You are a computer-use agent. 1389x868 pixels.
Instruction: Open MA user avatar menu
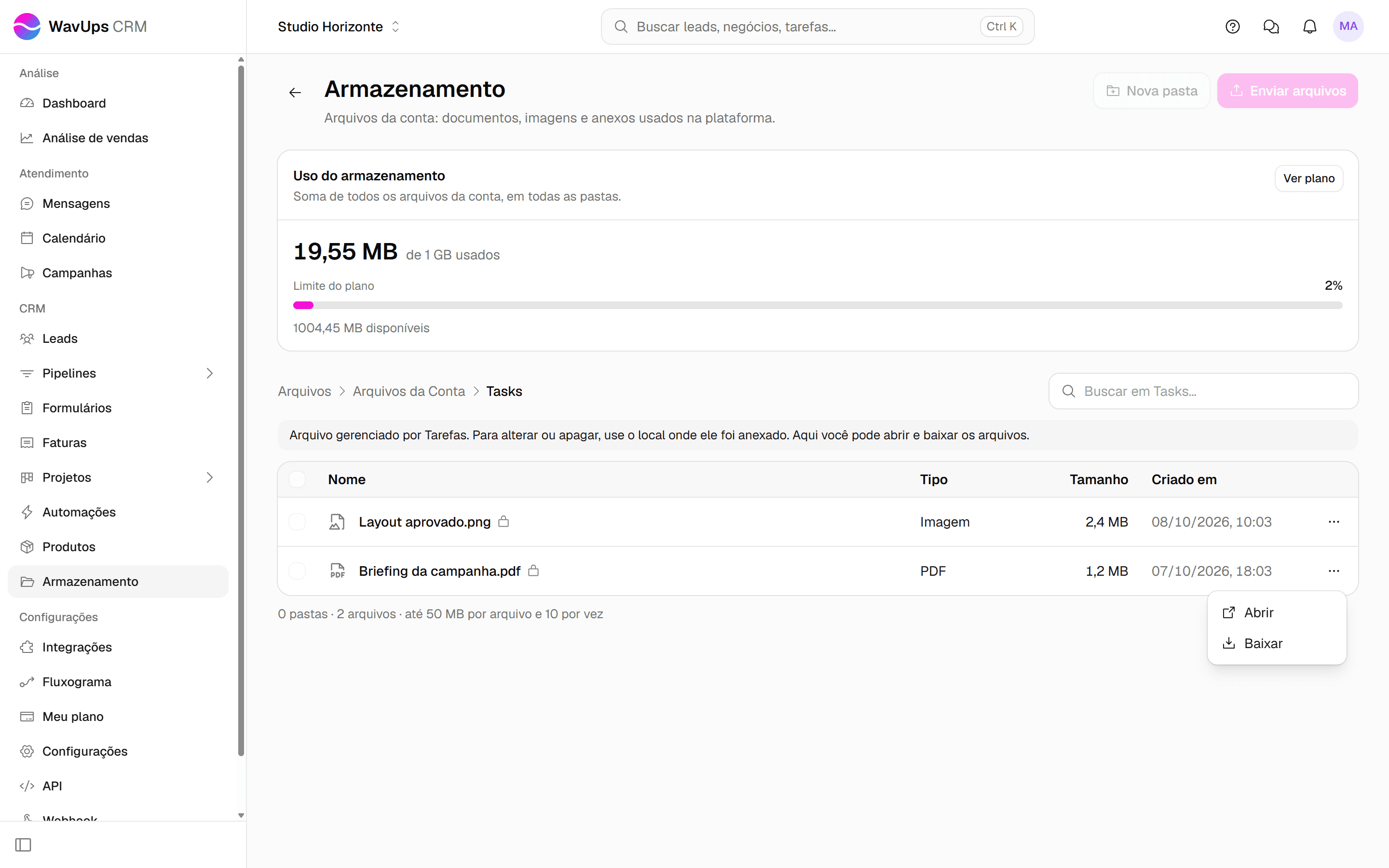(1348, 27)
